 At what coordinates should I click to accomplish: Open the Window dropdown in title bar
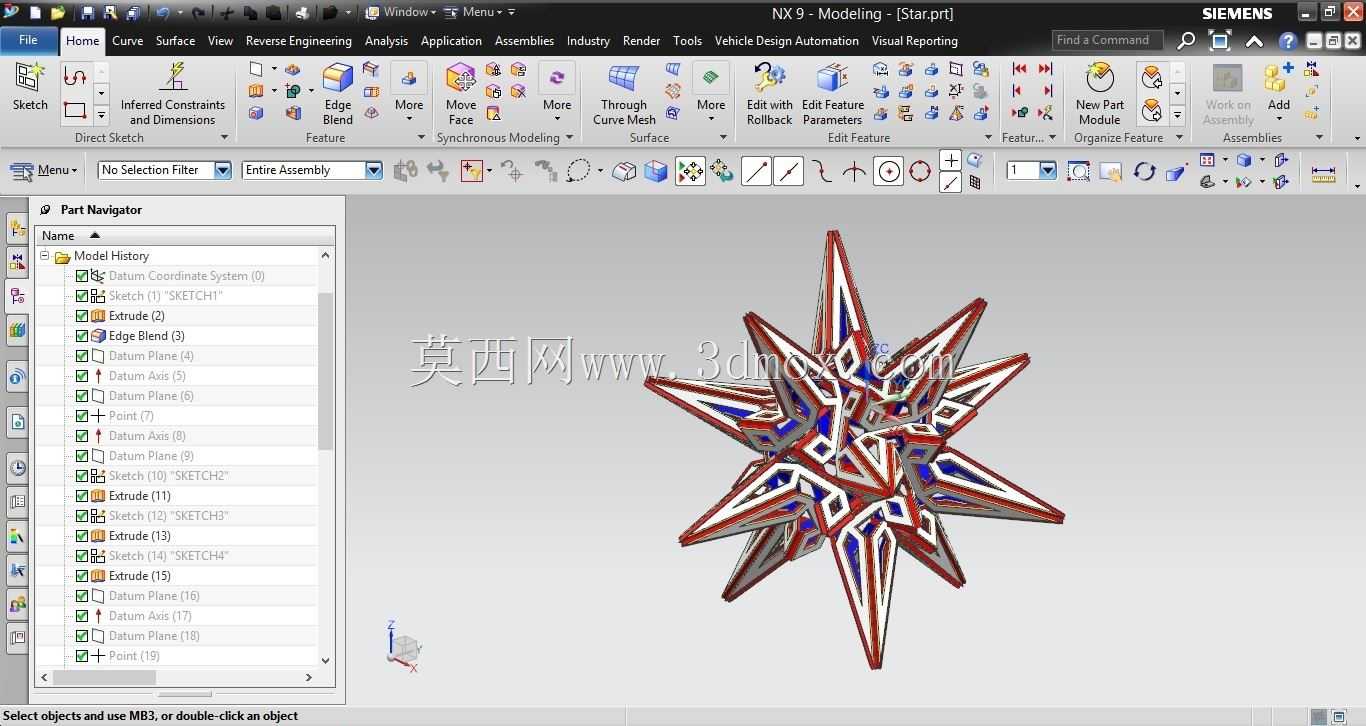pos(401,13)
